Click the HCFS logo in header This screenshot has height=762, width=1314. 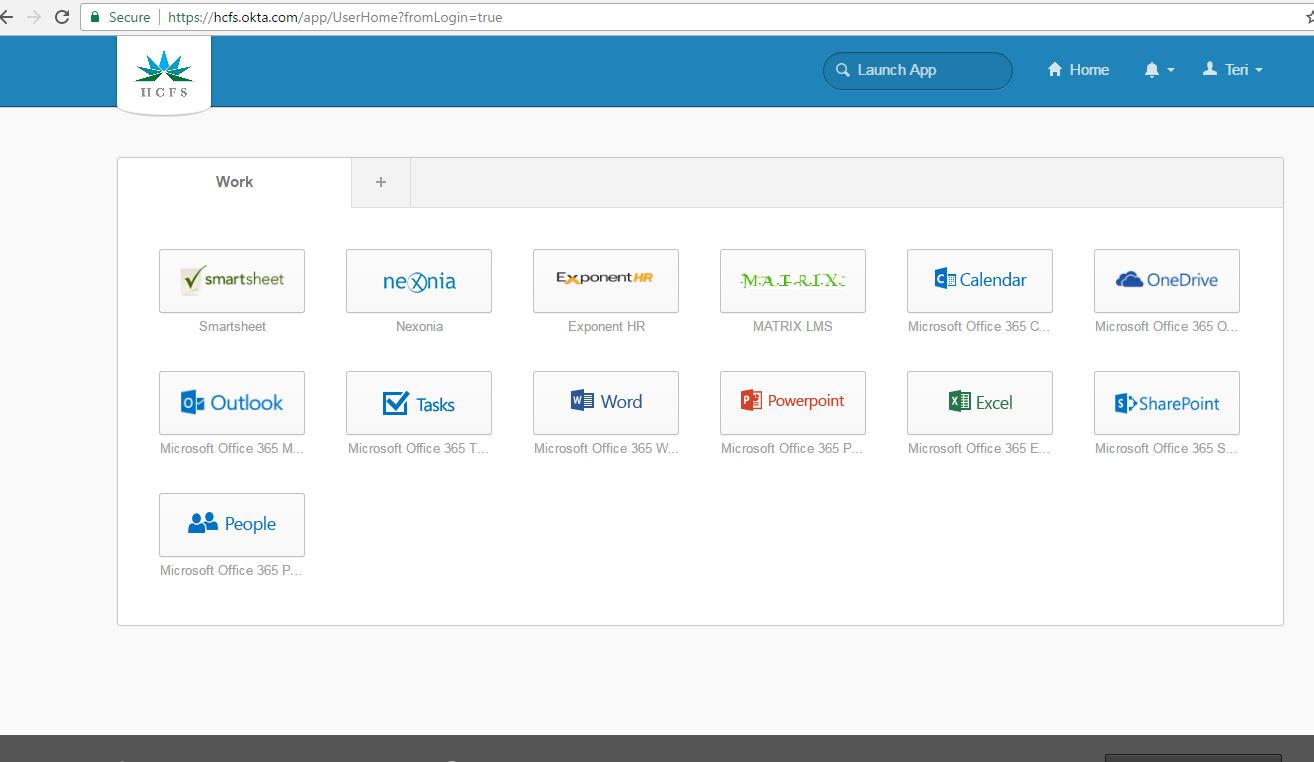[x=164, y=75]
